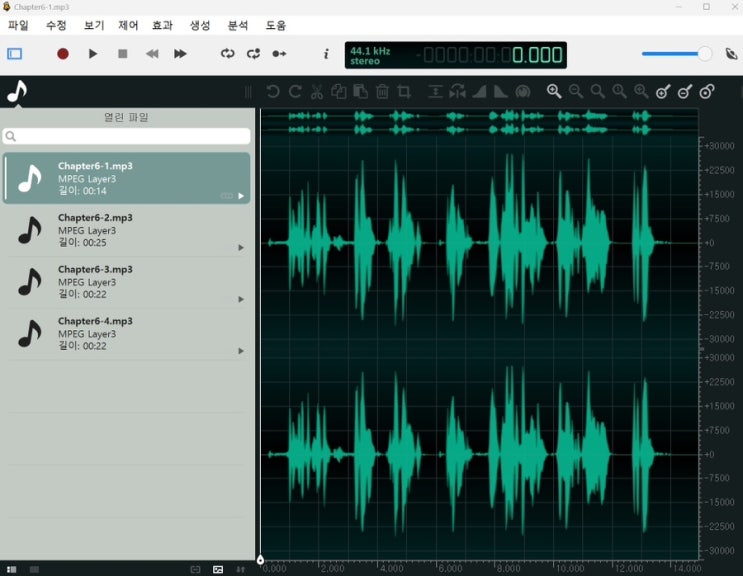This screenshot has width=743, height=576.
Task: Open the 효과 menu
Action: tap(162, 25)
